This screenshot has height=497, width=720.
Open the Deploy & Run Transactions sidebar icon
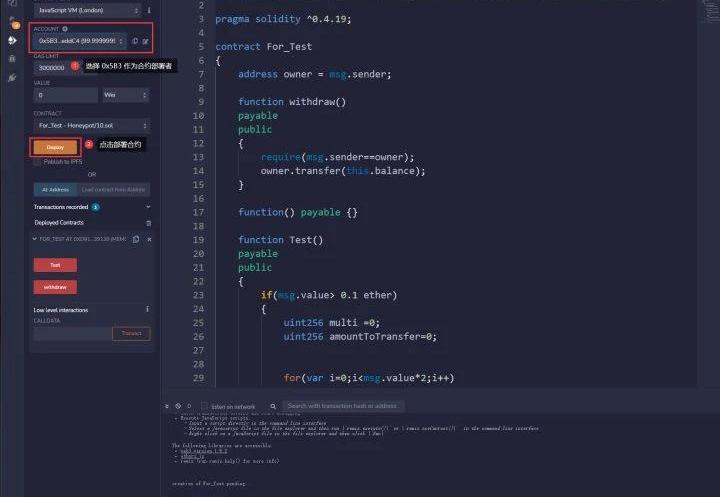click(x=12, y=40)
